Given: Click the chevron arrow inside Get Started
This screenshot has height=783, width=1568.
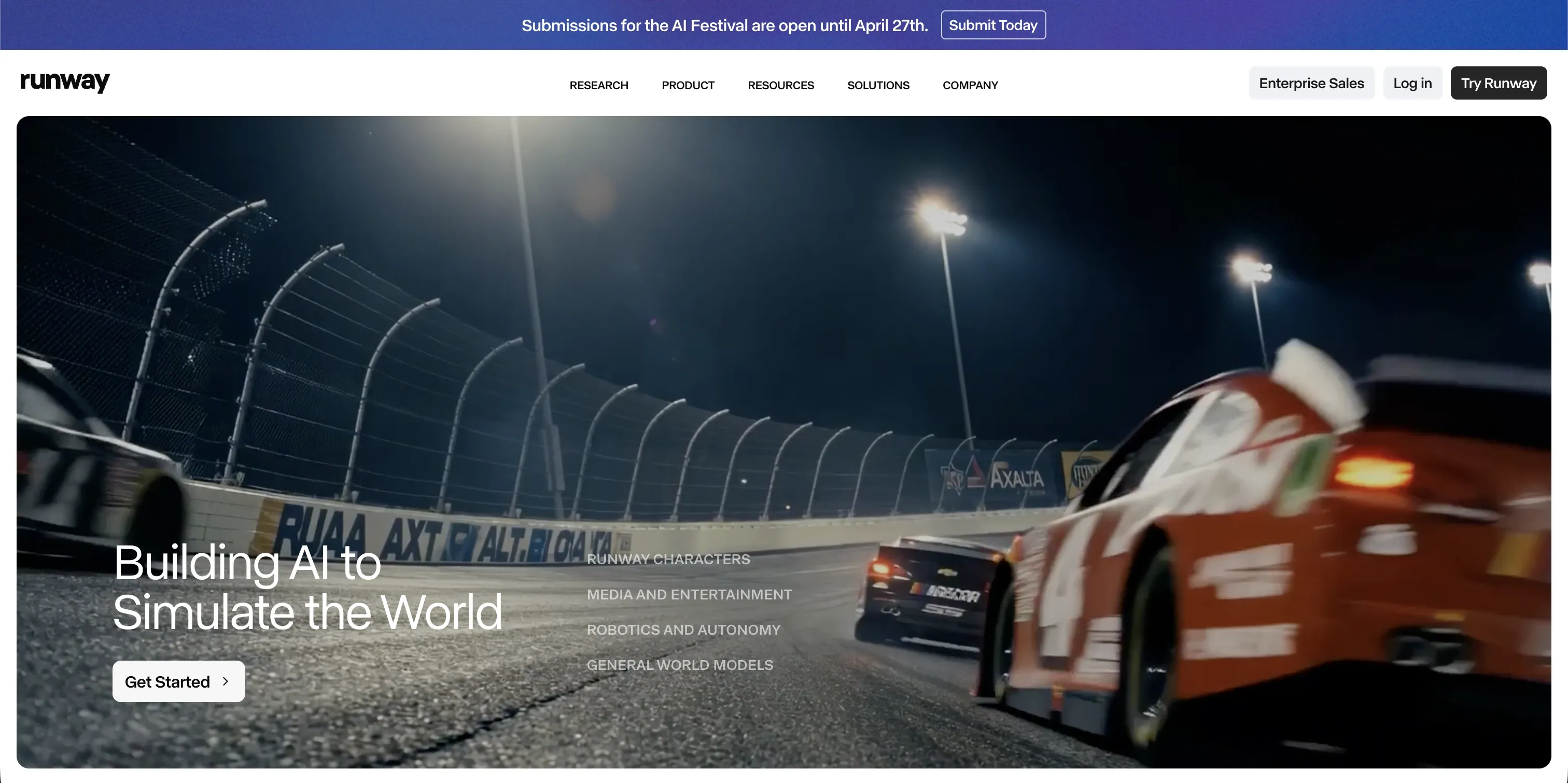Looking at the screenshot, I should coord(226,681).
